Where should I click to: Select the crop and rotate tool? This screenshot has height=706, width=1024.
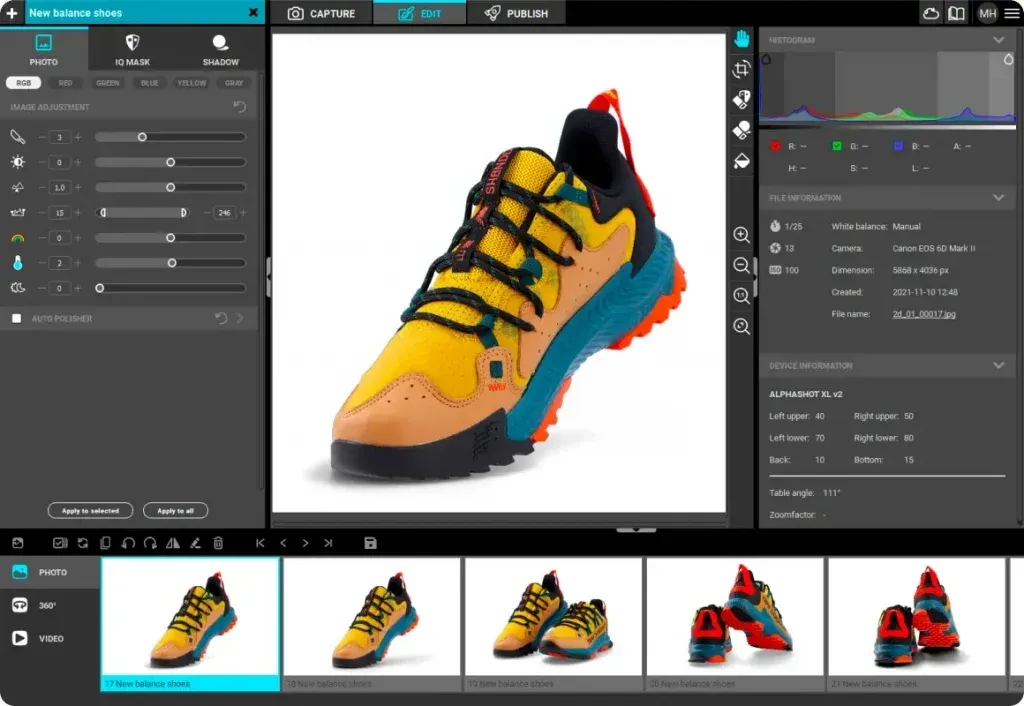[741, 69]
